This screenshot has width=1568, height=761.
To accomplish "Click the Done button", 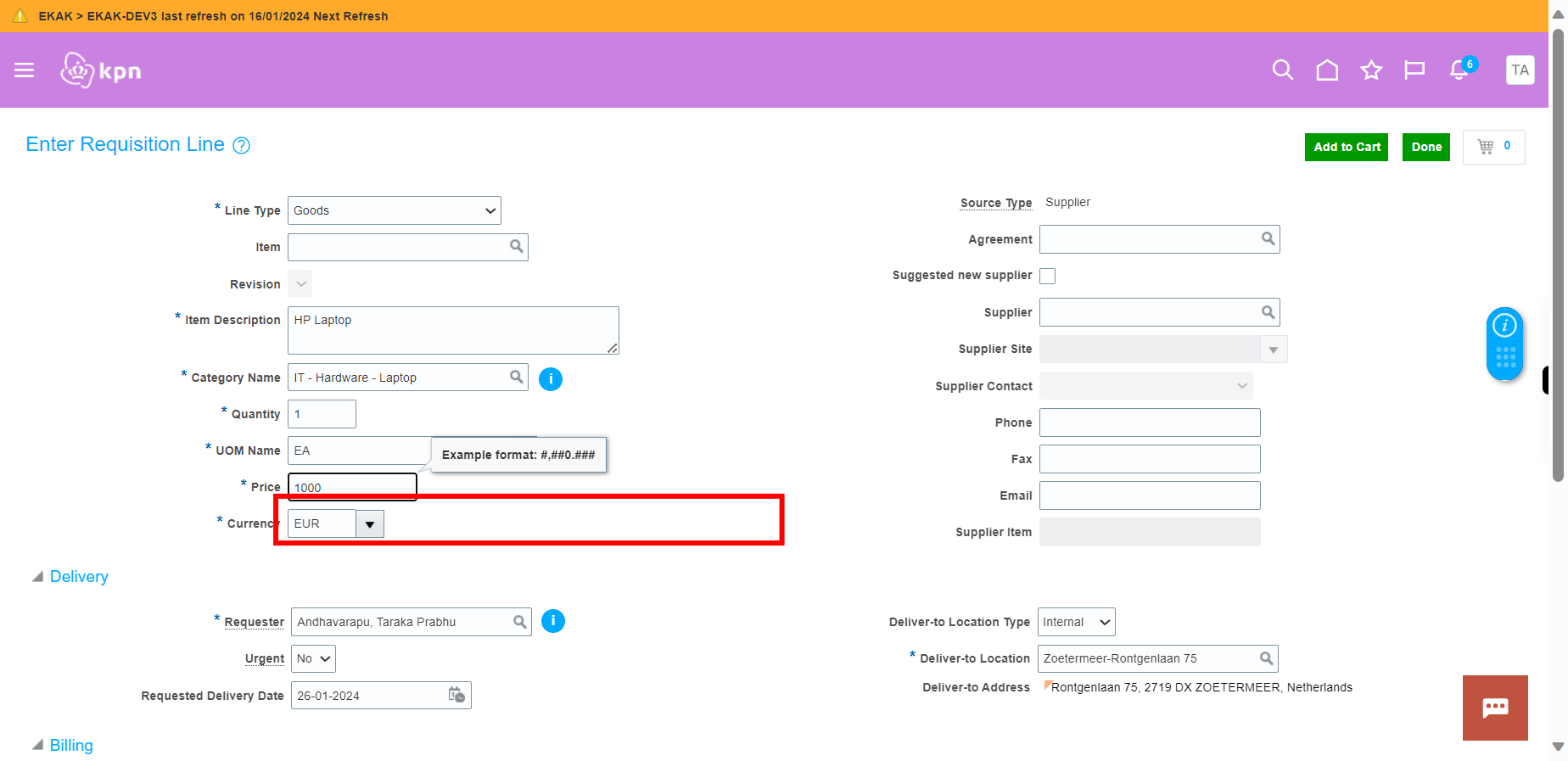I will click(1426, 147).
